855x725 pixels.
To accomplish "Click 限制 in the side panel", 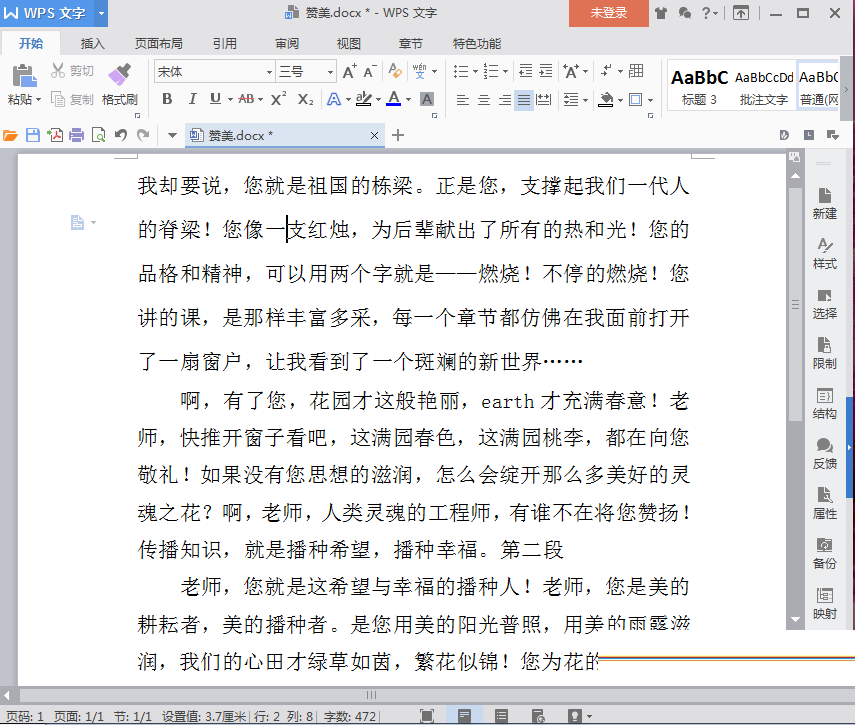I will point(824,354).
